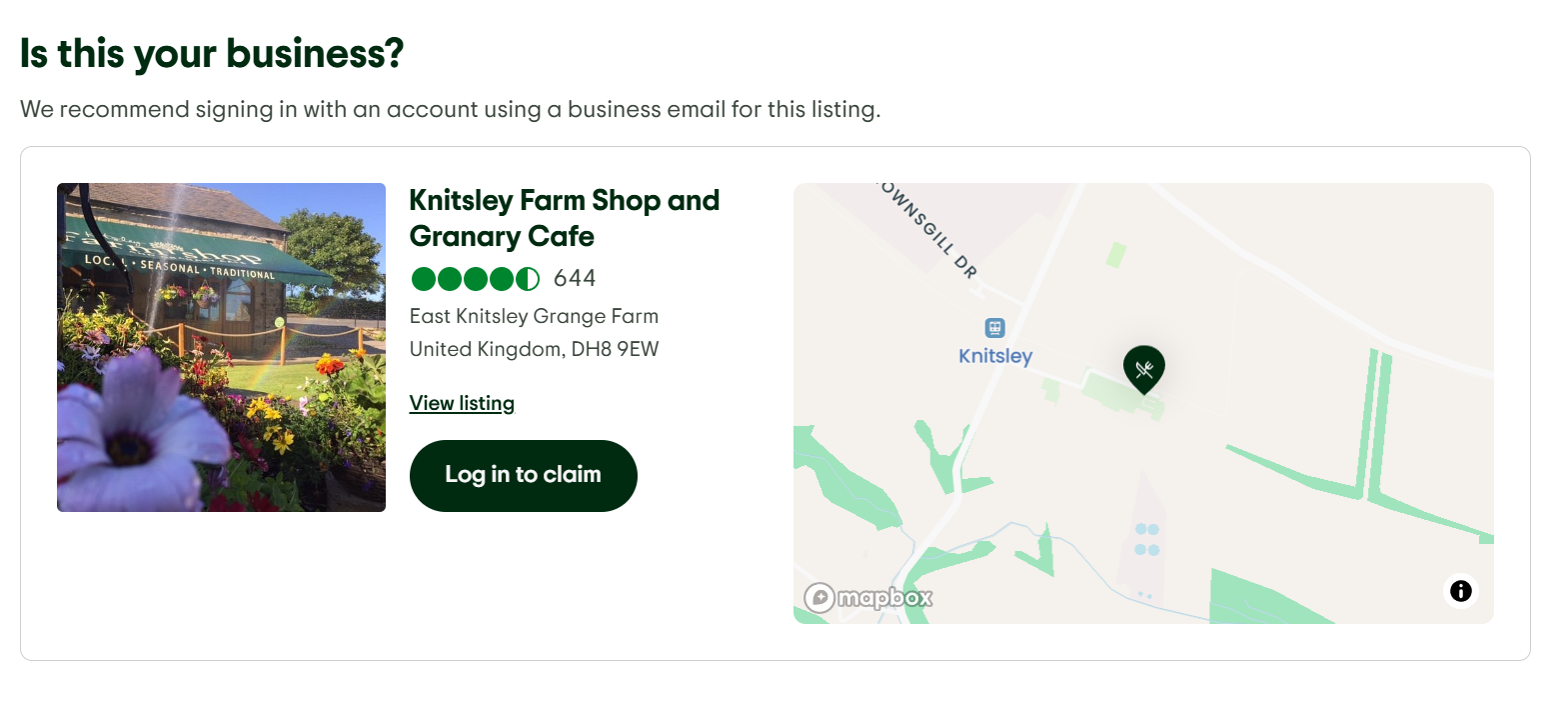Open the View listing link
Screen dimensions: 1568x706
click(x=461, y=402)
